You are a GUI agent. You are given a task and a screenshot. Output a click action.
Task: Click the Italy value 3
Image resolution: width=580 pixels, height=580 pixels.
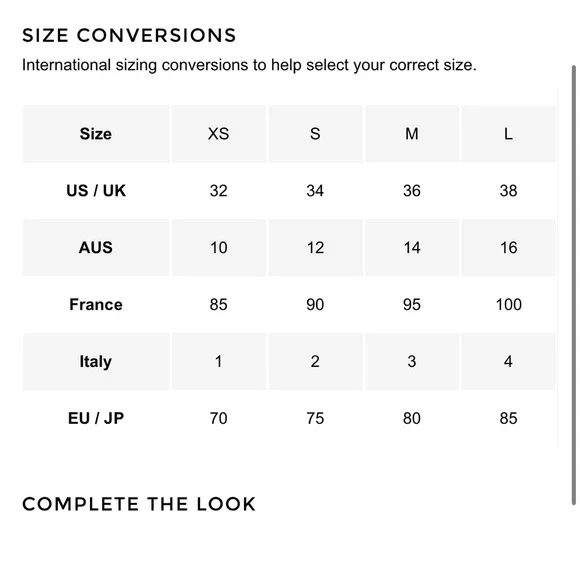coord(412,361)
